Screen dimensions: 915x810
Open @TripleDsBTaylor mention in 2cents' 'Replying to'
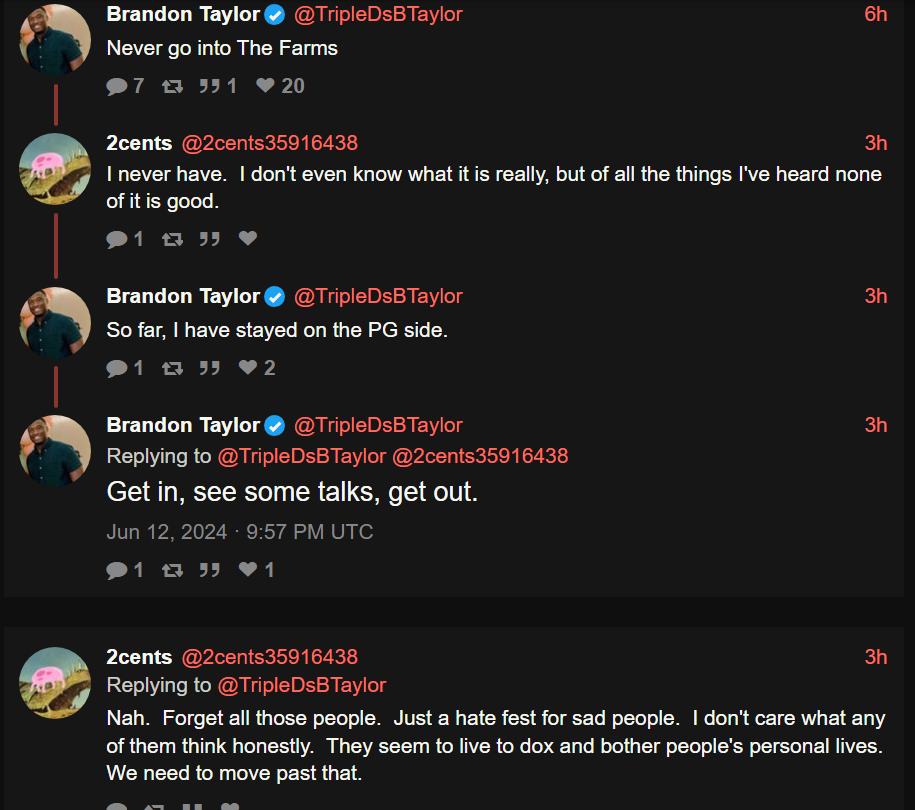point(302,685)
